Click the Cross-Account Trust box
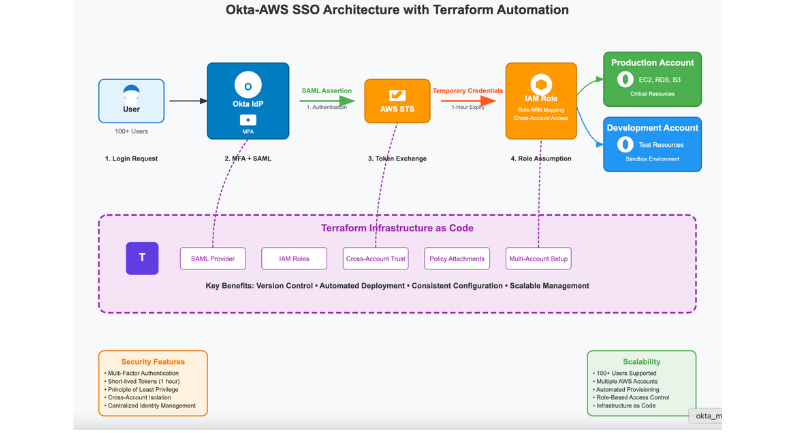 (x=376, y=258)
